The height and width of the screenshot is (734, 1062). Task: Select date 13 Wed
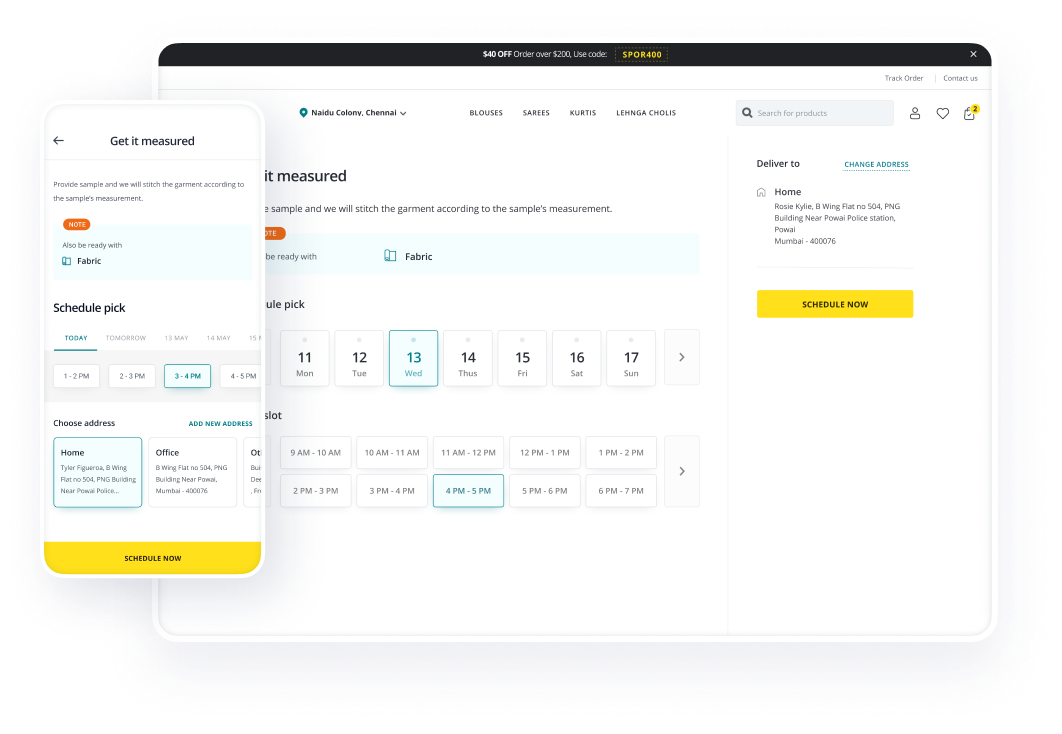[x=414, y=358]
